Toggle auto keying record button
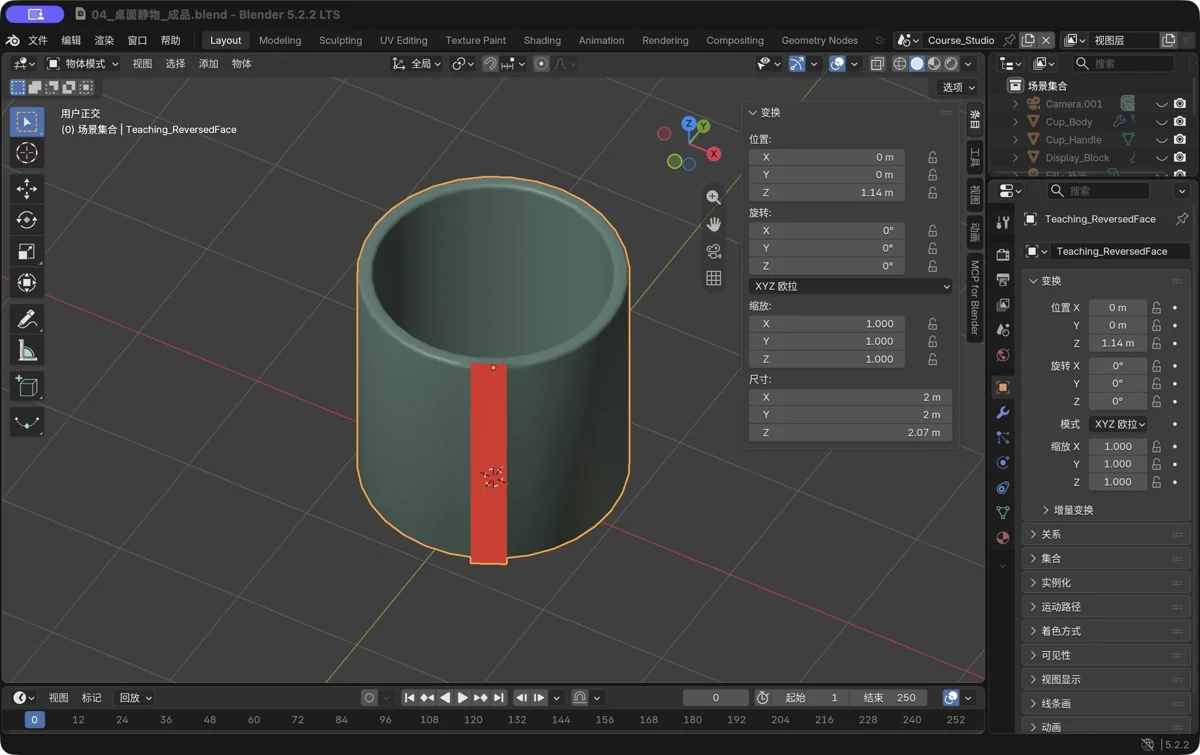1200x755 pixels. [369, 698]
